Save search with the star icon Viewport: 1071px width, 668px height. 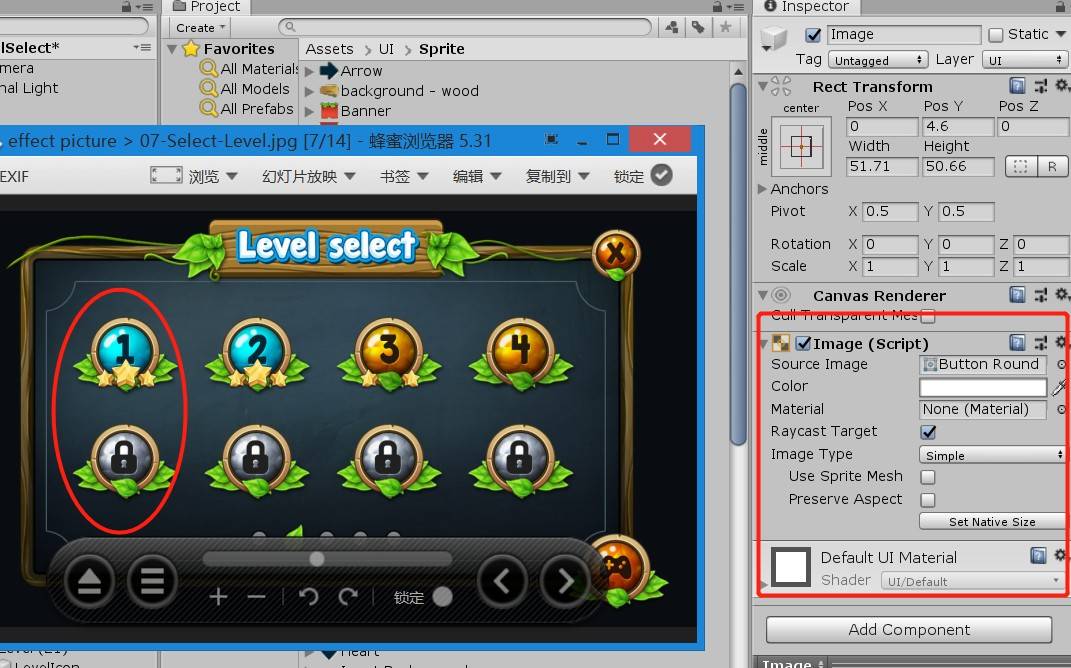coord(725,27)
